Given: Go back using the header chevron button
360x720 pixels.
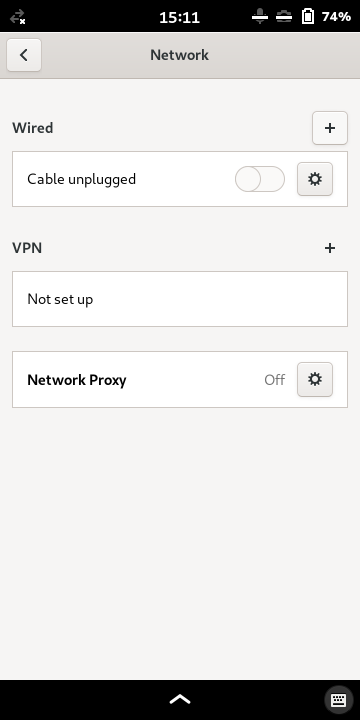Looking at the screenshot, I should [x=24, y=55].
